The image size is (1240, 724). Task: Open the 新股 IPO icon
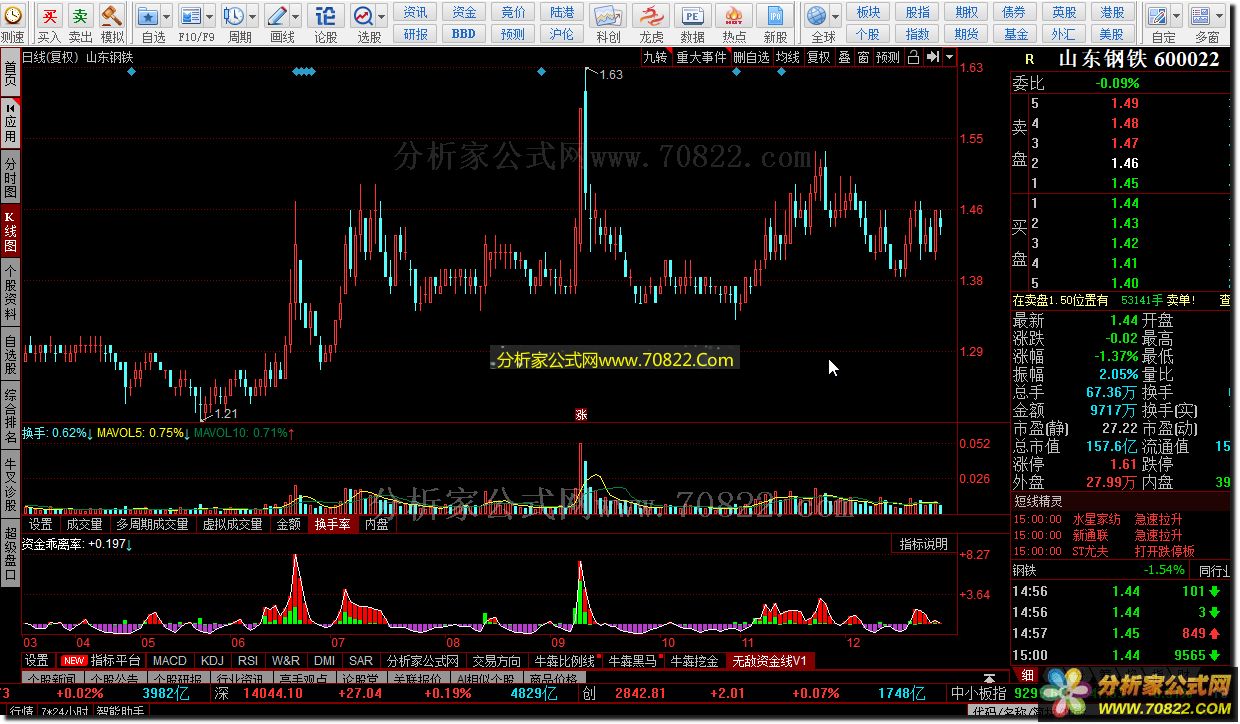[775, 16]
